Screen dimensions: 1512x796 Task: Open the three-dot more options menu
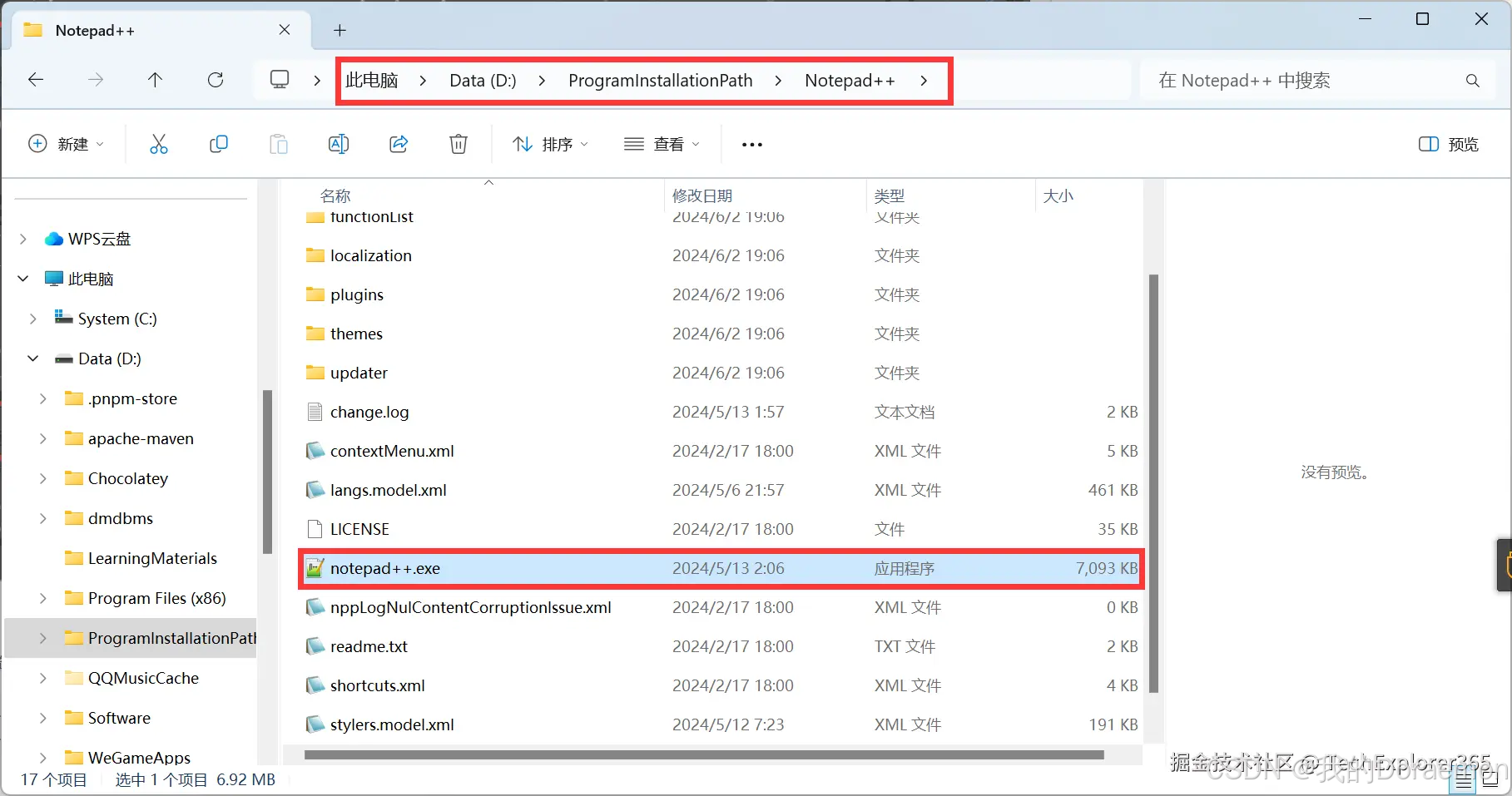[x=752, y=145]
